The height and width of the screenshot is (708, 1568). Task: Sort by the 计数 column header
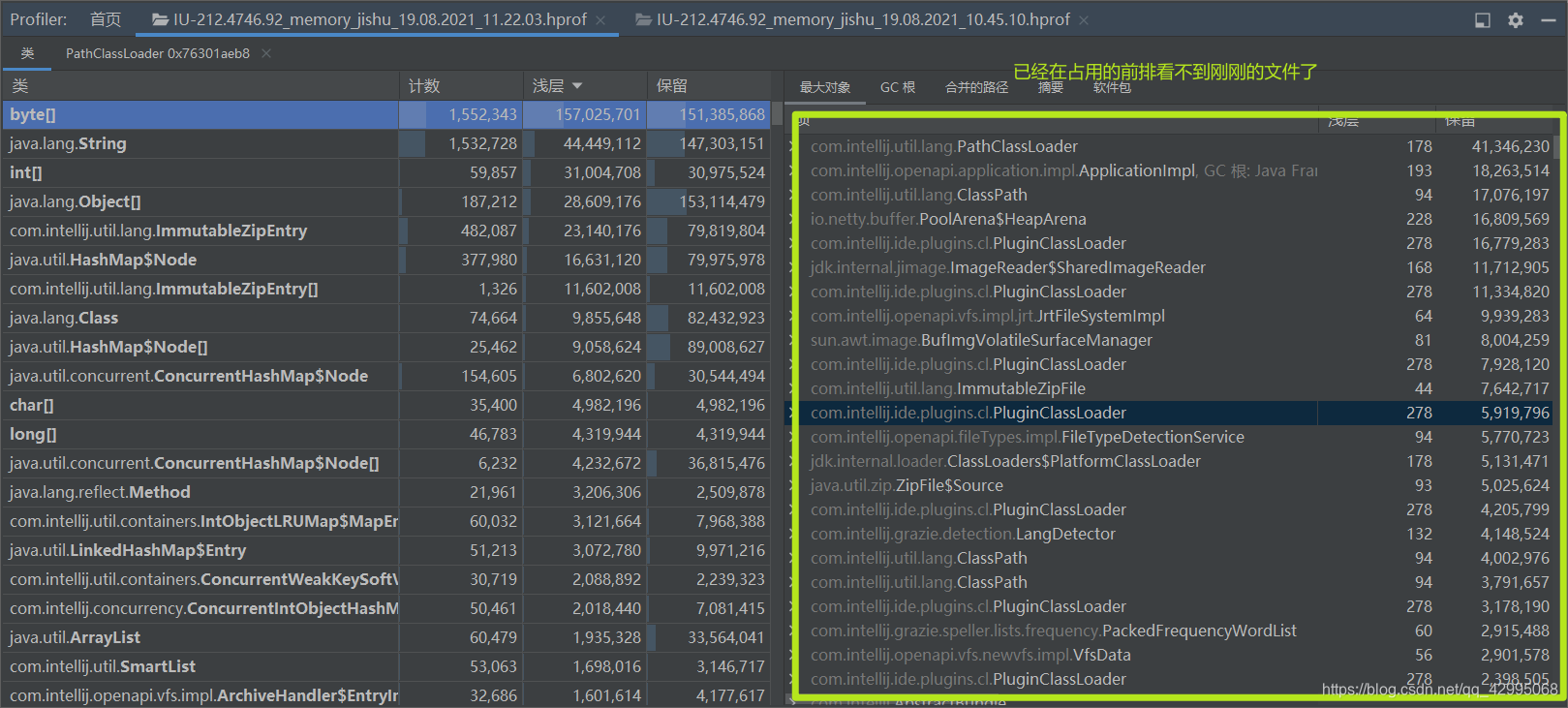coord(461,86)
